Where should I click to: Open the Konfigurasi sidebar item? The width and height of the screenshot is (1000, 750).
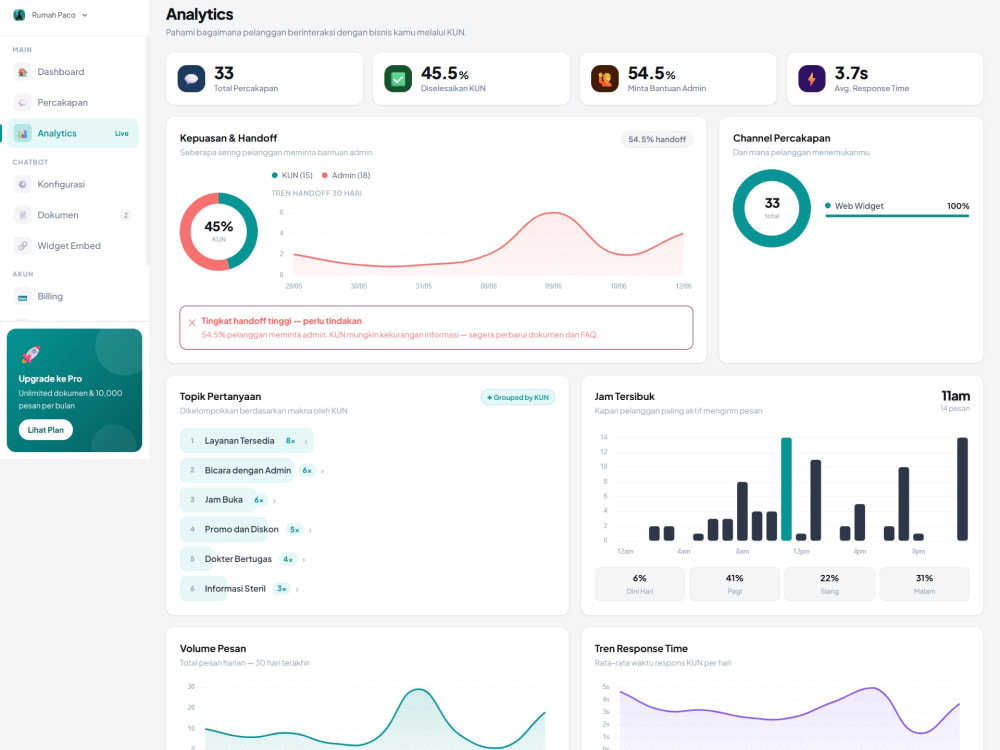pyautogui.click(x=73, y=184)
